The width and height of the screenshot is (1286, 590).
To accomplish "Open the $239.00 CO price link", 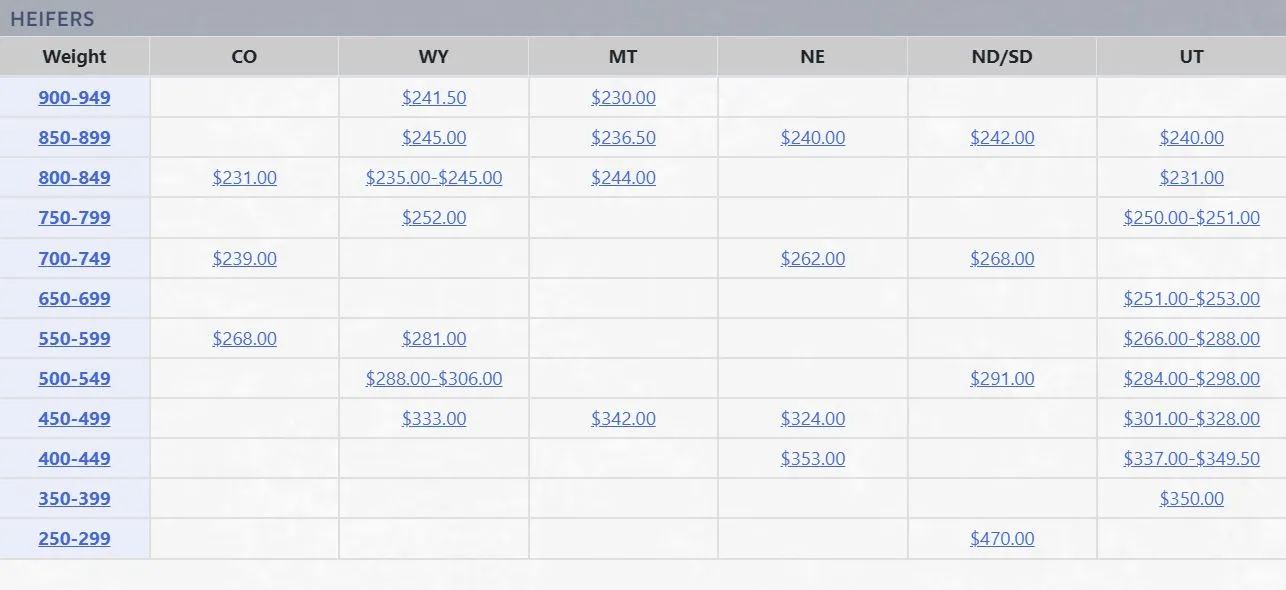I will tap(244, 259).
